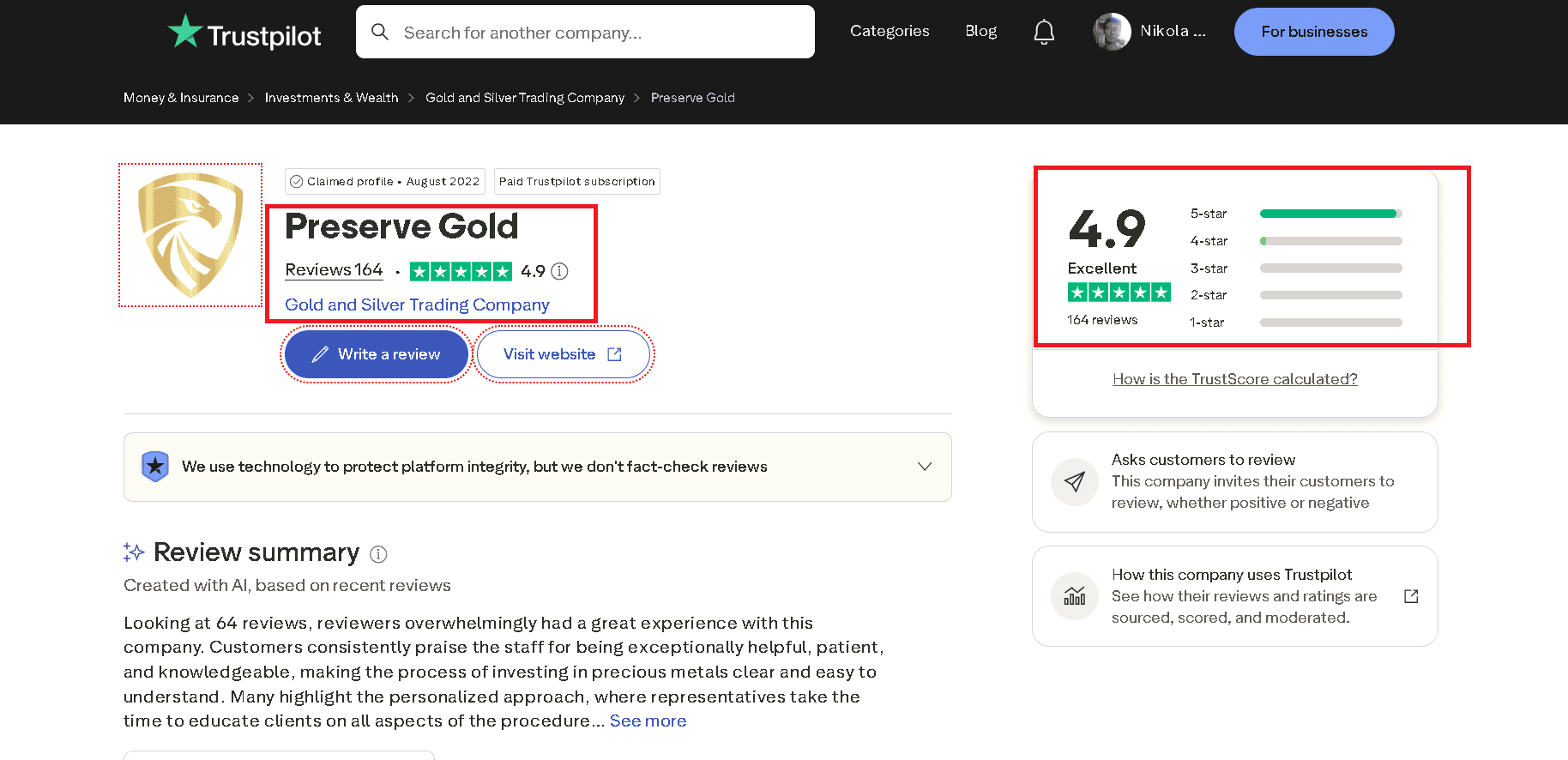Click the paper plane icon
This screenshot has height=760, width=1568.
point(1075,481)
